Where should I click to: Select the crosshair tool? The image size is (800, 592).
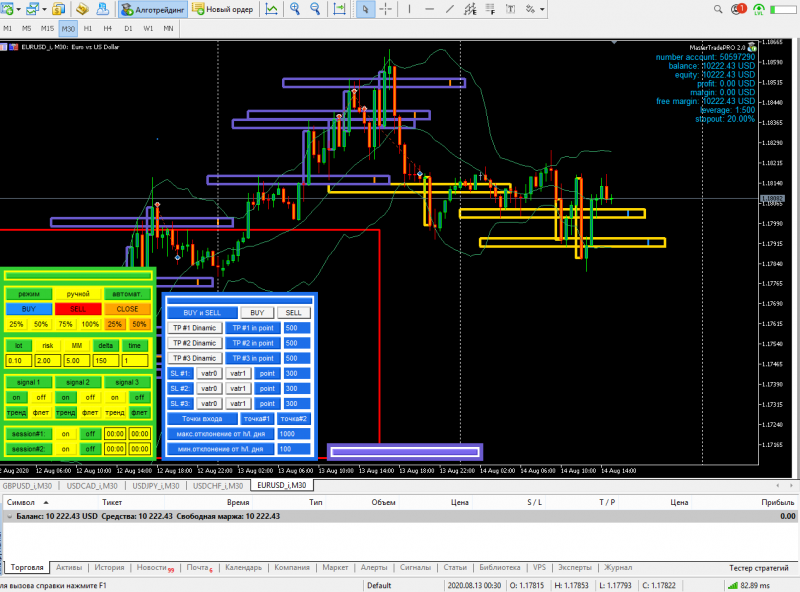click(x=386, y=9)
